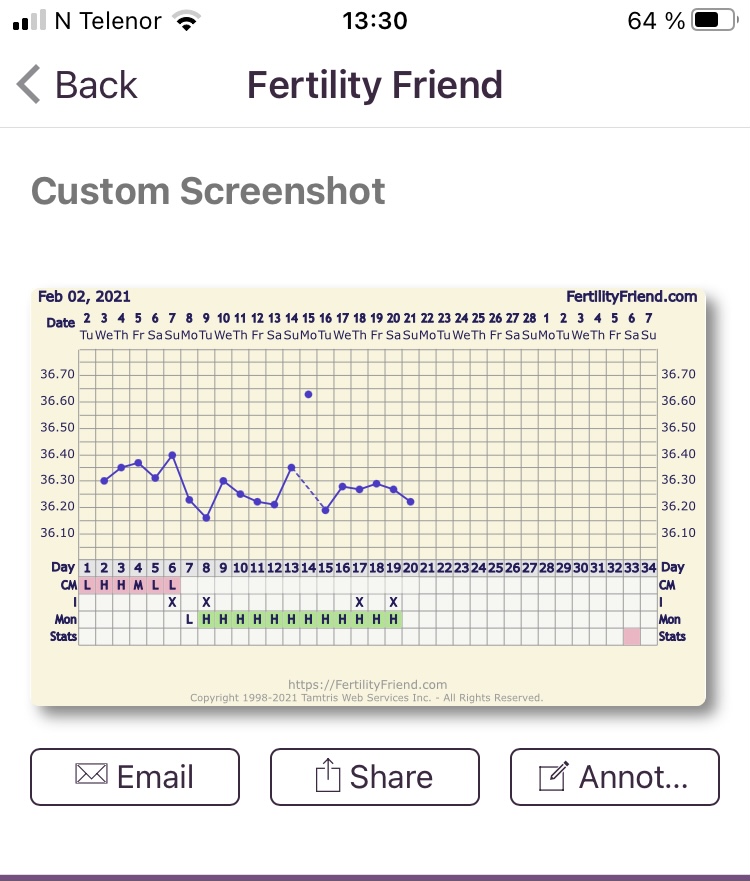750x881 pixels.
Task: Go back using the Back label
Action: (x=96, y=85)
